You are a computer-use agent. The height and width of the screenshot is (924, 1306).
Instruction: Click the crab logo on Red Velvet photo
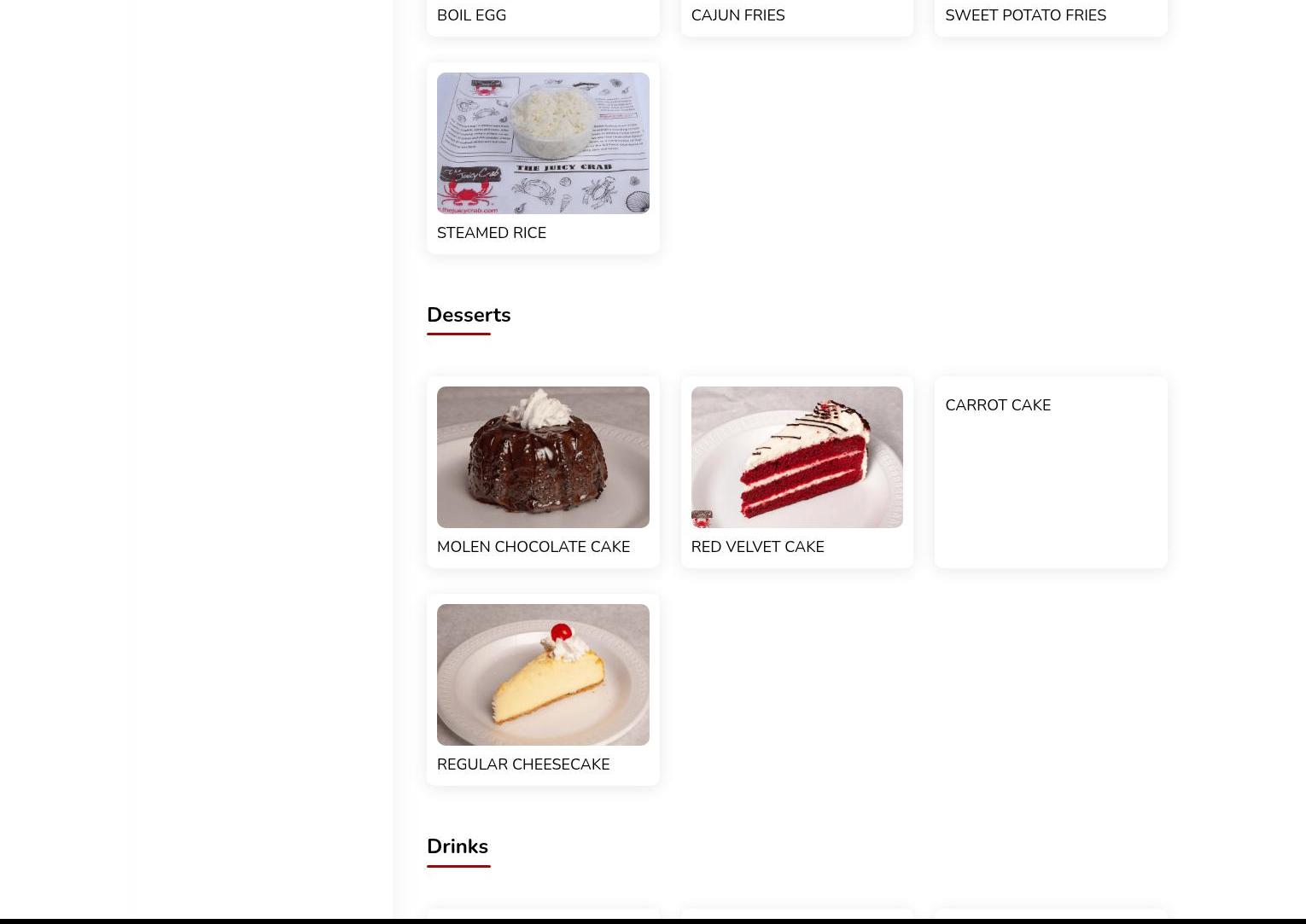(702, 518)
